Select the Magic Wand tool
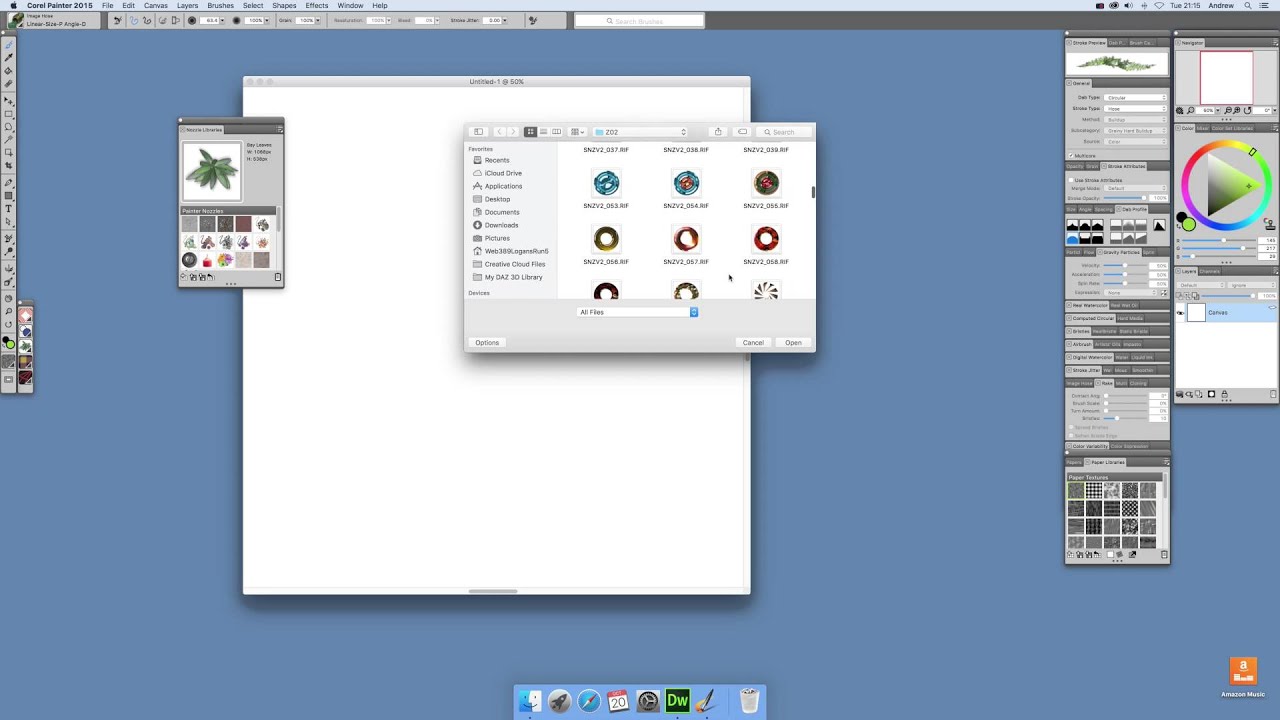 coord(9,139)
